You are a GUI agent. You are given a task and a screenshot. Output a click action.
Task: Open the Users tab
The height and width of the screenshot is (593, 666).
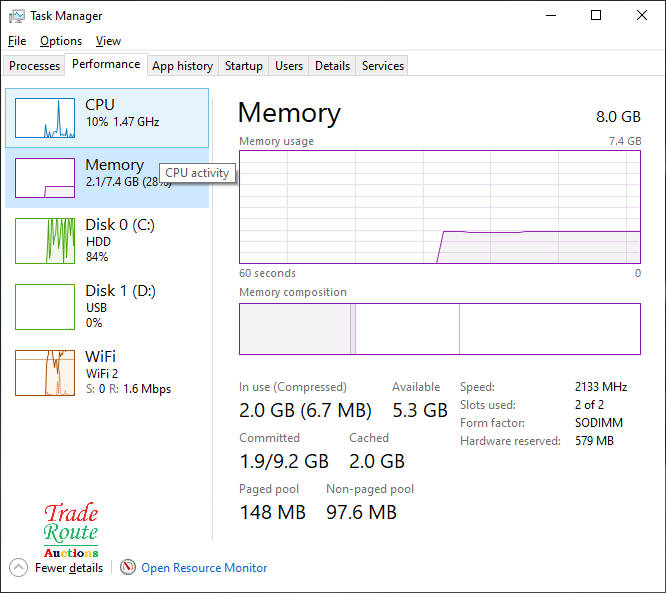click(289, 66)
